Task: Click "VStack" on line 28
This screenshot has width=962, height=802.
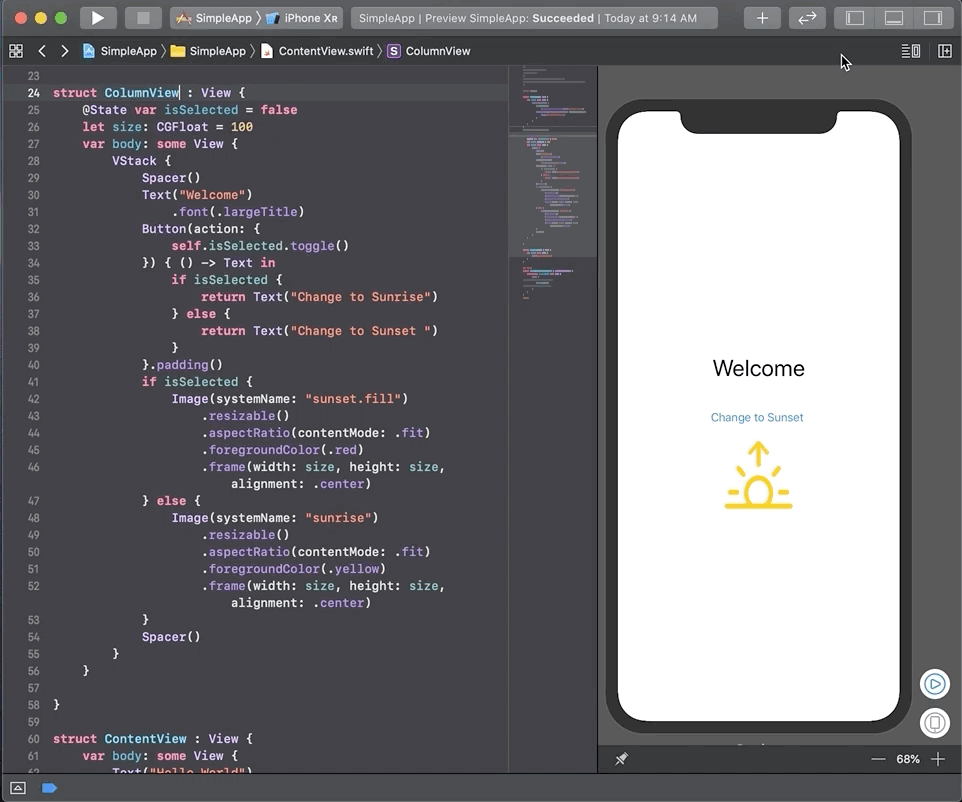Action: pos(134,161)
